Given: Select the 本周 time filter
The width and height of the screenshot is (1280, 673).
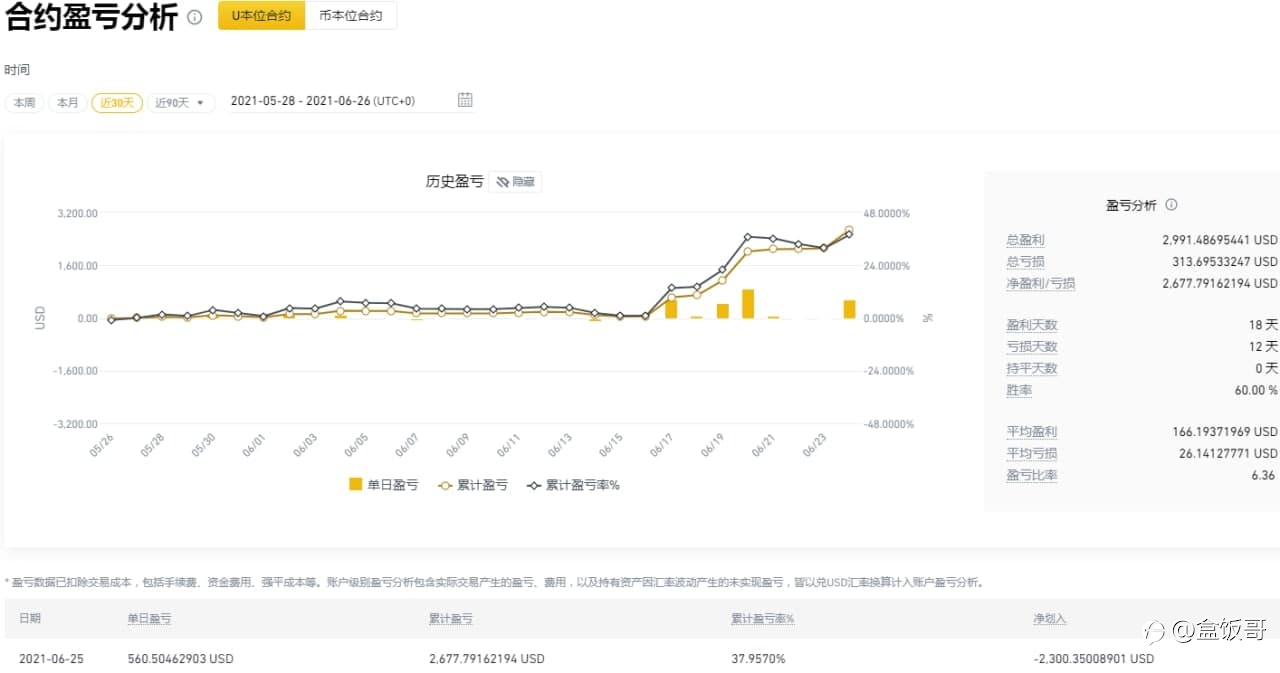Looking at the screenshot, I should [x=23, y=102].
